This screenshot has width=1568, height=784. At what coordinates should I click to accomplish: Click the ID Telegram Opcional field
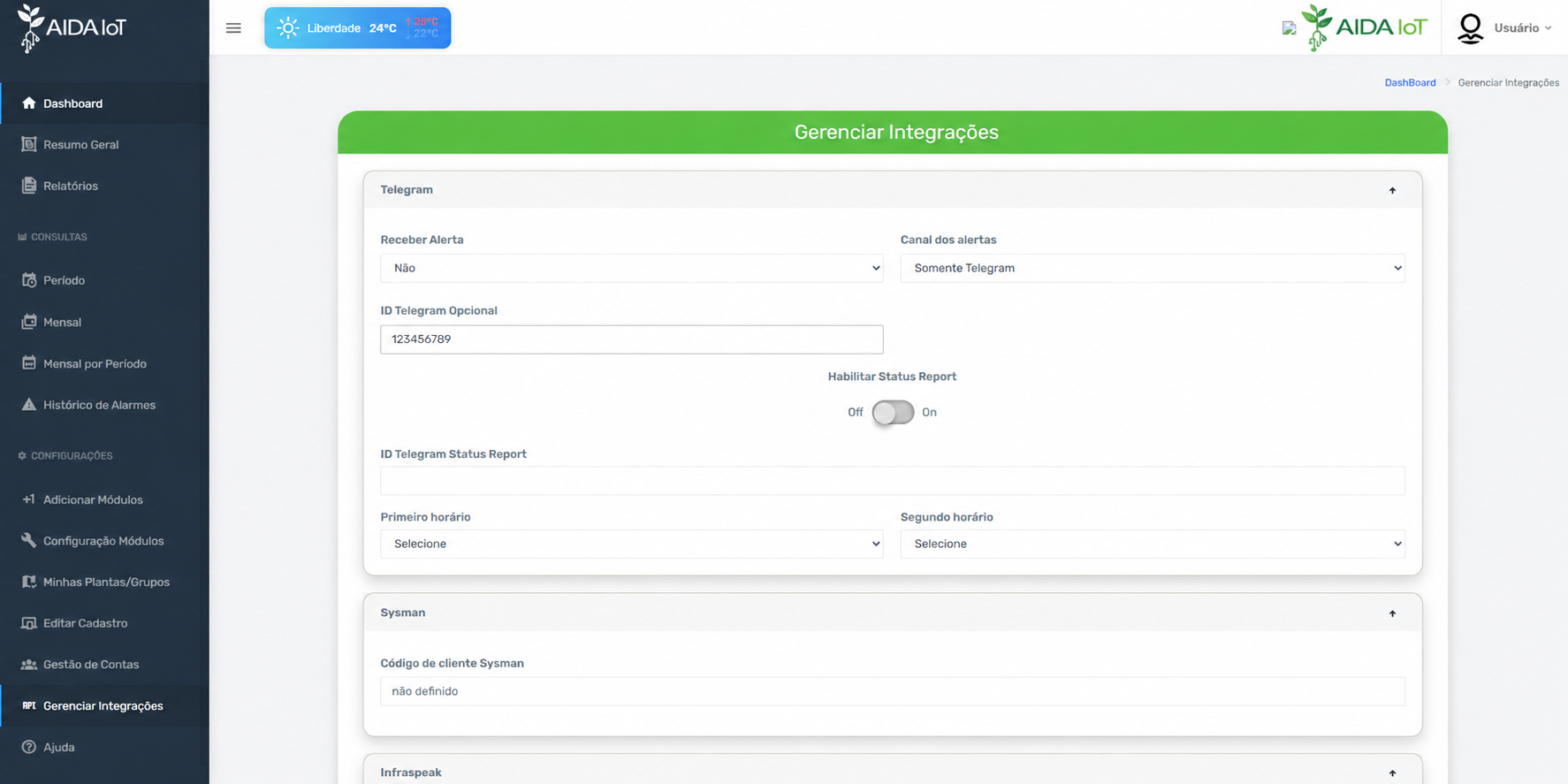tap(631, 339)
